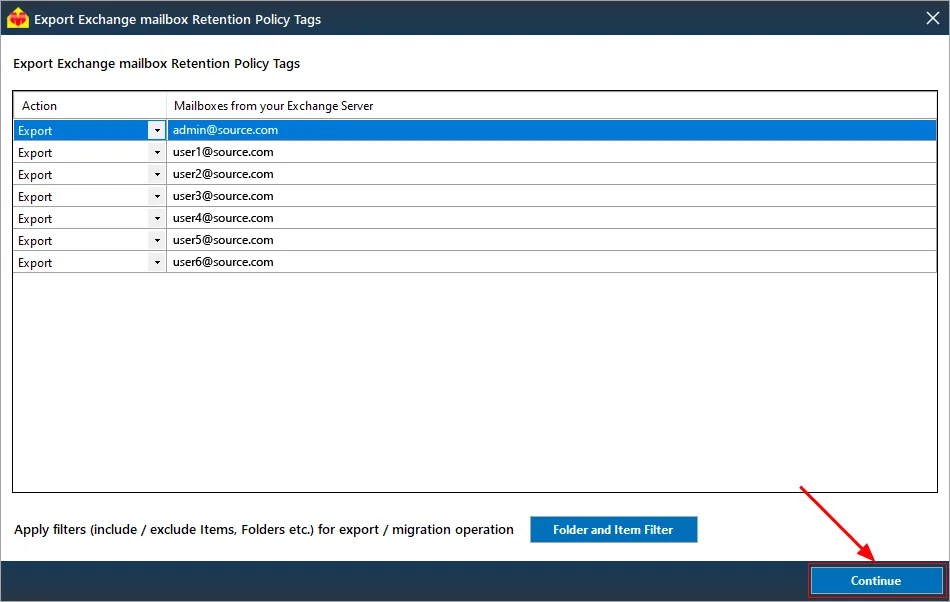Click the Folder and Item Filter button
The image size is (950, 602).
click(x=613, y=529)
